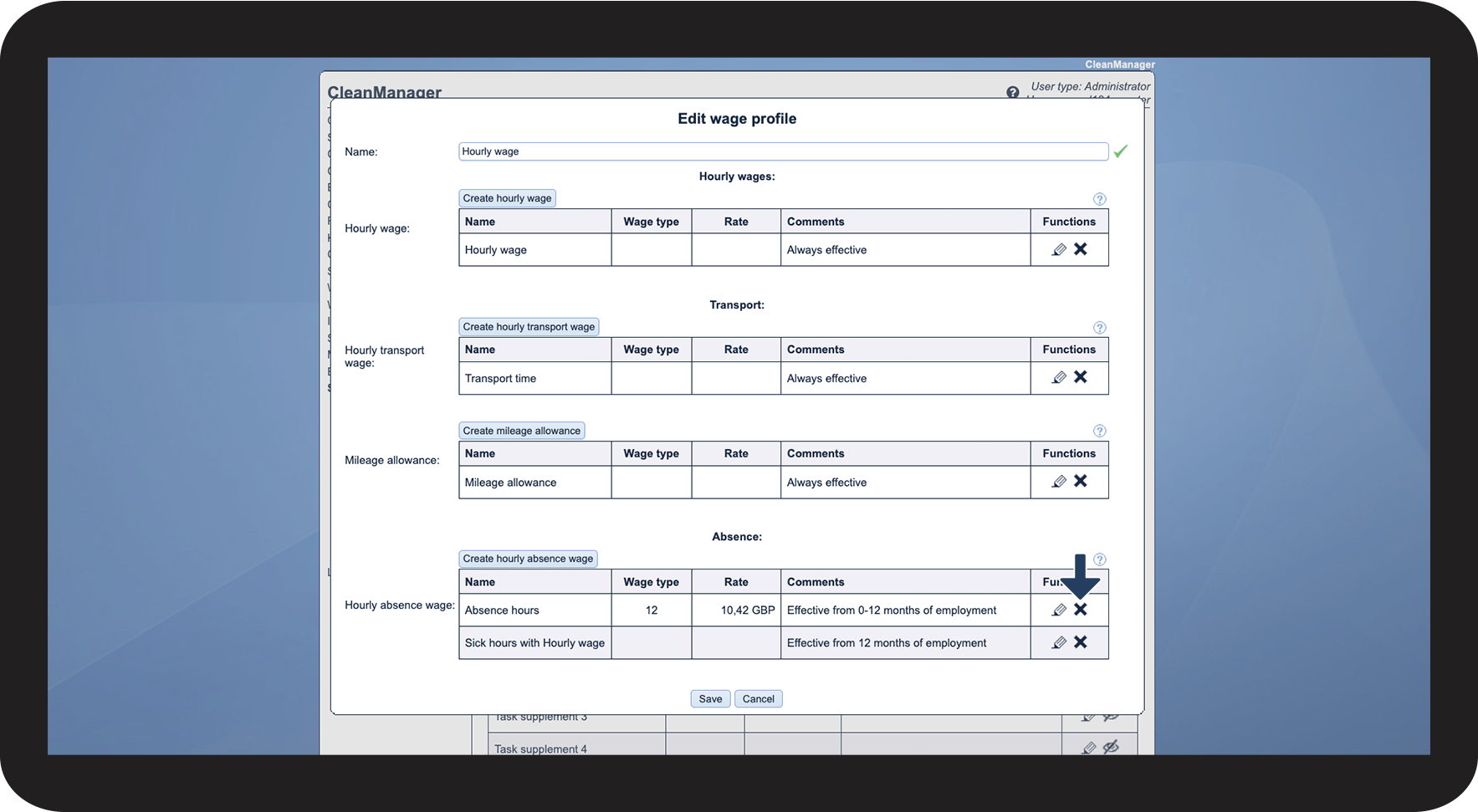1478x812 pixels.
Task: Edit the Absence hours entry
Action: [1058, 610]
